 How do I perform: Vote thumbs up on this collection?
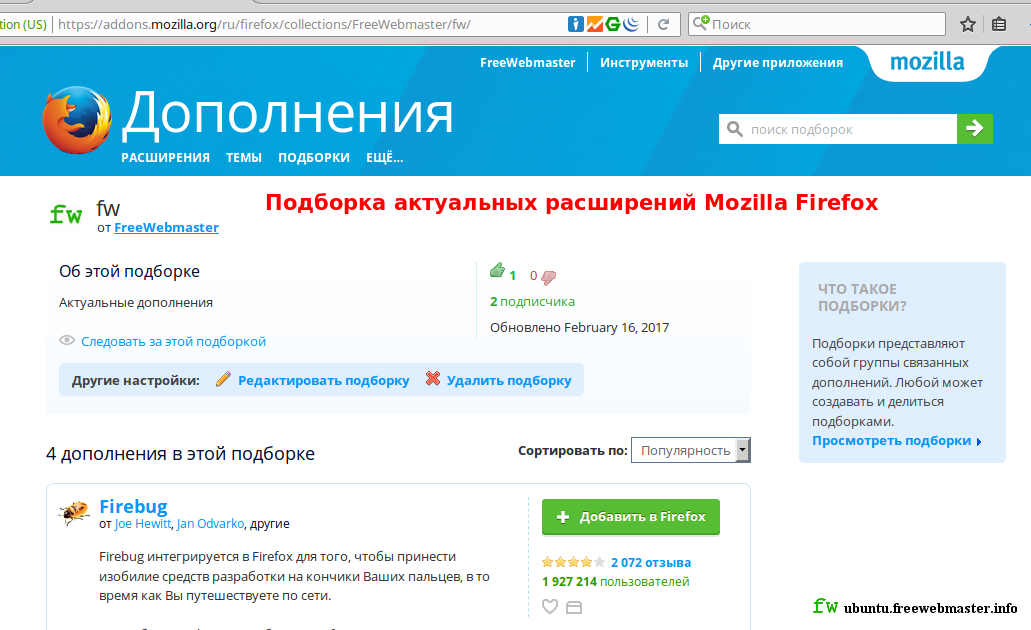[x=498, y=270]
